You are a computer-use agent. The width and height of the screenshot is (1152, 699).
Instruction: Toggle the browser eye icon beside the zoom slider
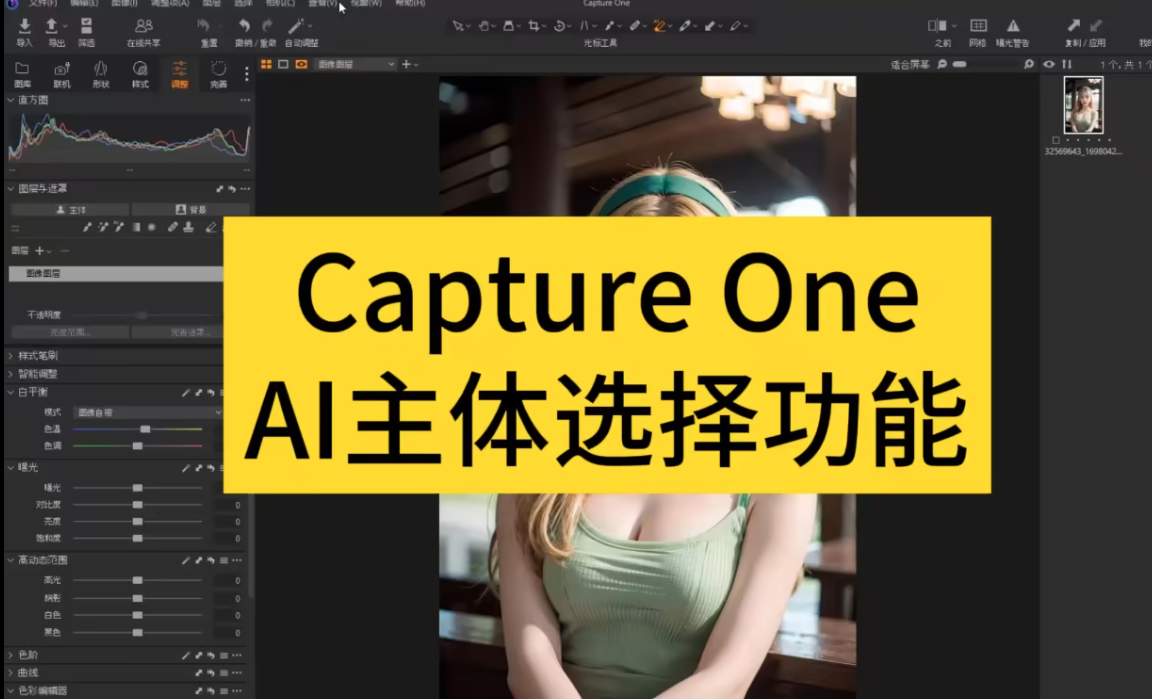1048,64
